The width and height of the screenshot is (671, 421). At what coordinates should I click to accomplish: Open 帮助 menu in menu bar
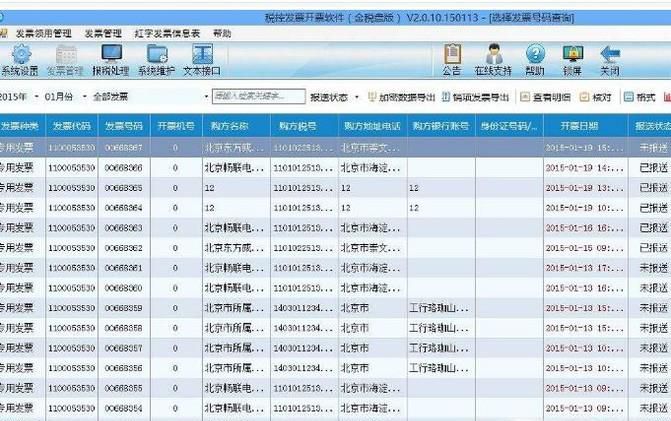coord(222,33)
